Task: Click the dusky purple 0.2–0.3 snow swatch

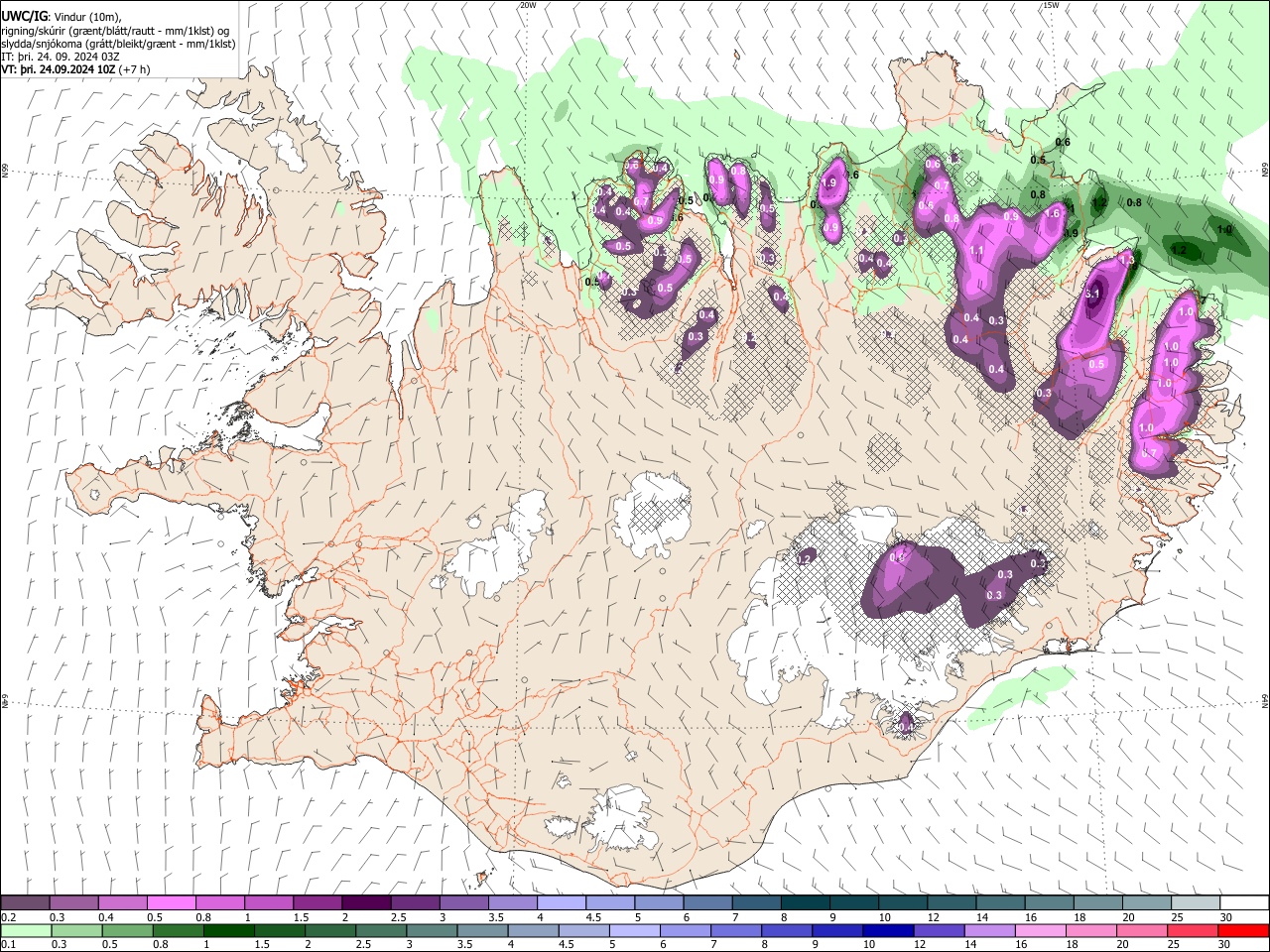Action: click(x=25, y=903)
